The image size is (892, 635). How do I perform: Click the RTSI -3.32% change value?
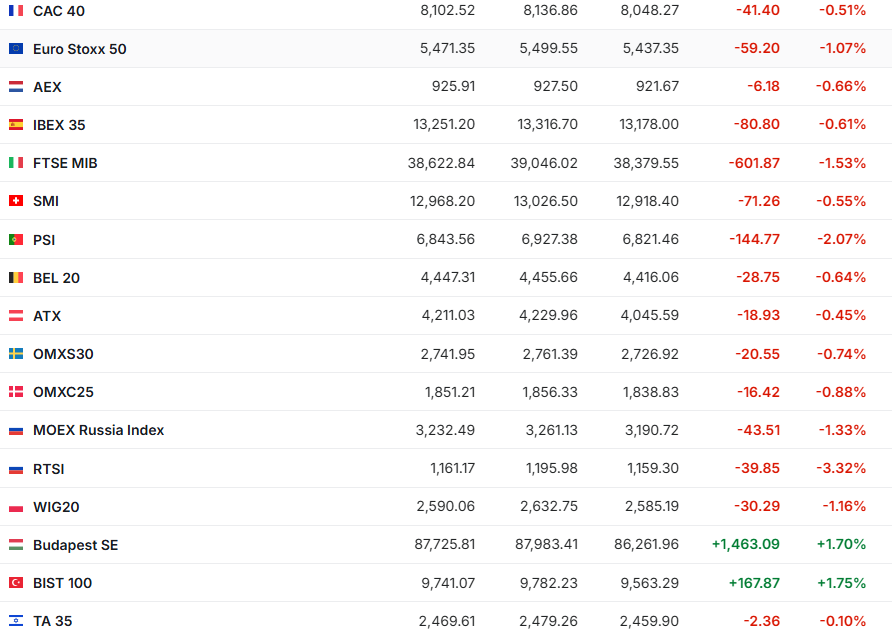click(842, 469)
